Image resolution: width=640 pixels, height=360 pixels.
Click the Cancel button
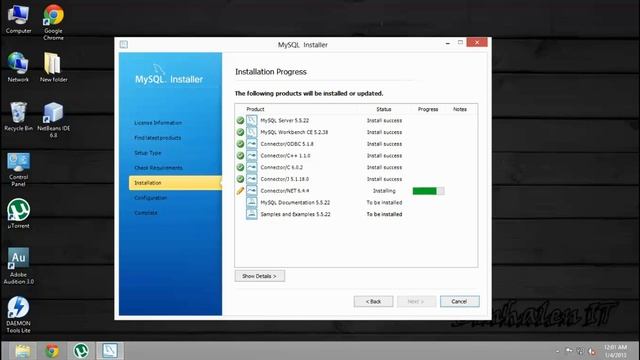pyautogui.click(x=460, y=301)
